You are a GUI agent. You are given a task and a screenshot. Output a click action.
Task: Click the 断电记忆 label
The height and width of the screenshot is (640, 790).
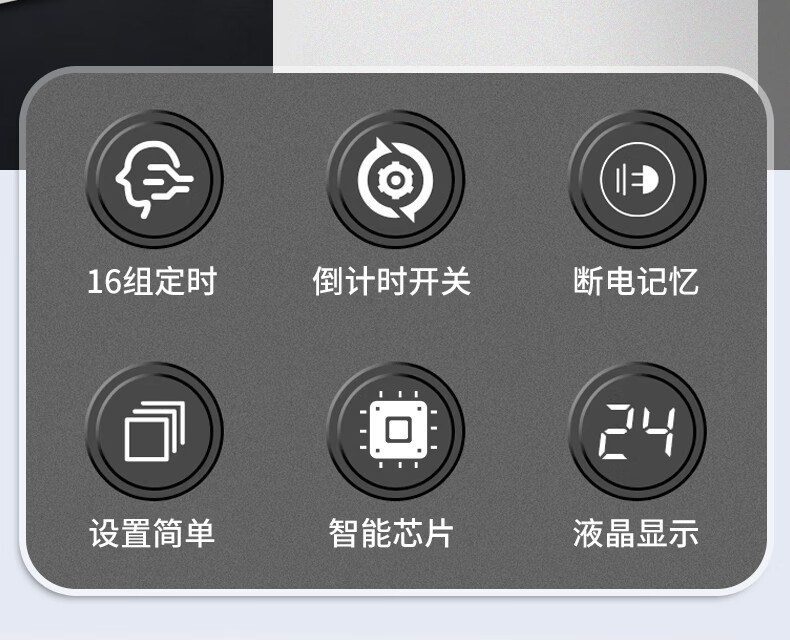pyautogui.click(x=636, y=281)
